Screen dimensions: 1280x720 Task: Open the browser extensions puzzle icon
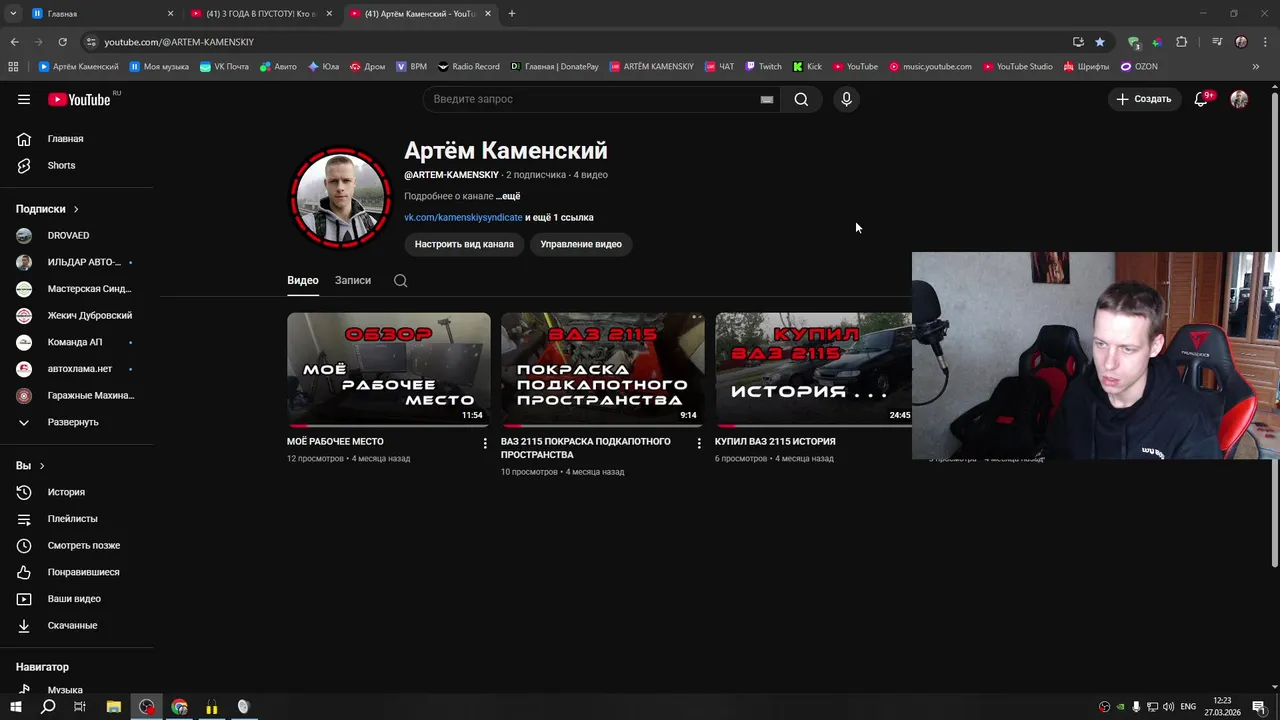(1182, 42)
